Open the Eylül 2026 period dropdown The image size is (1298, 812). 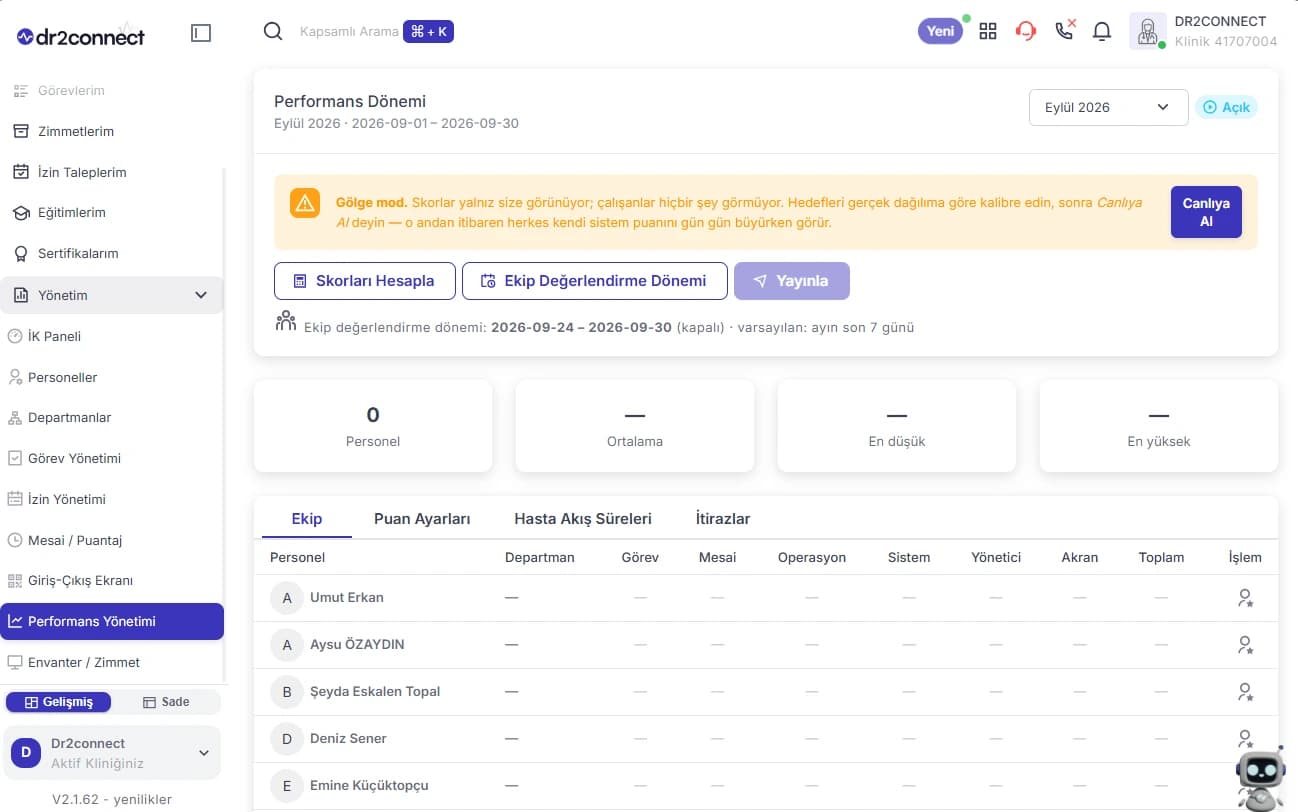coord(1108,108)
